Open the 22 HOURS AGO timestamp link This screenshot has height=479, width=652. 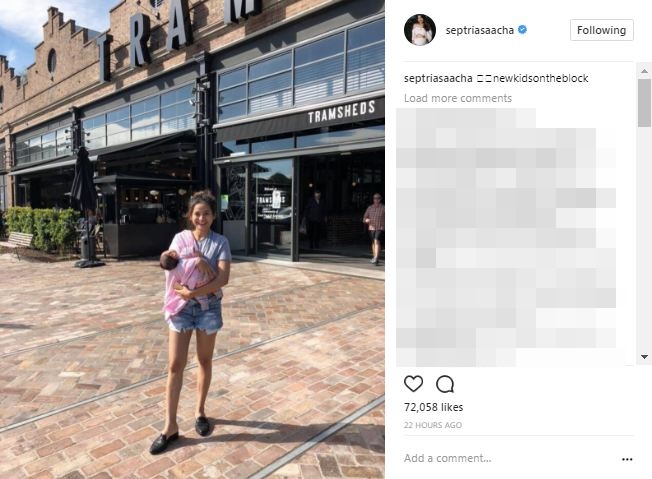[x=433, y=425]
